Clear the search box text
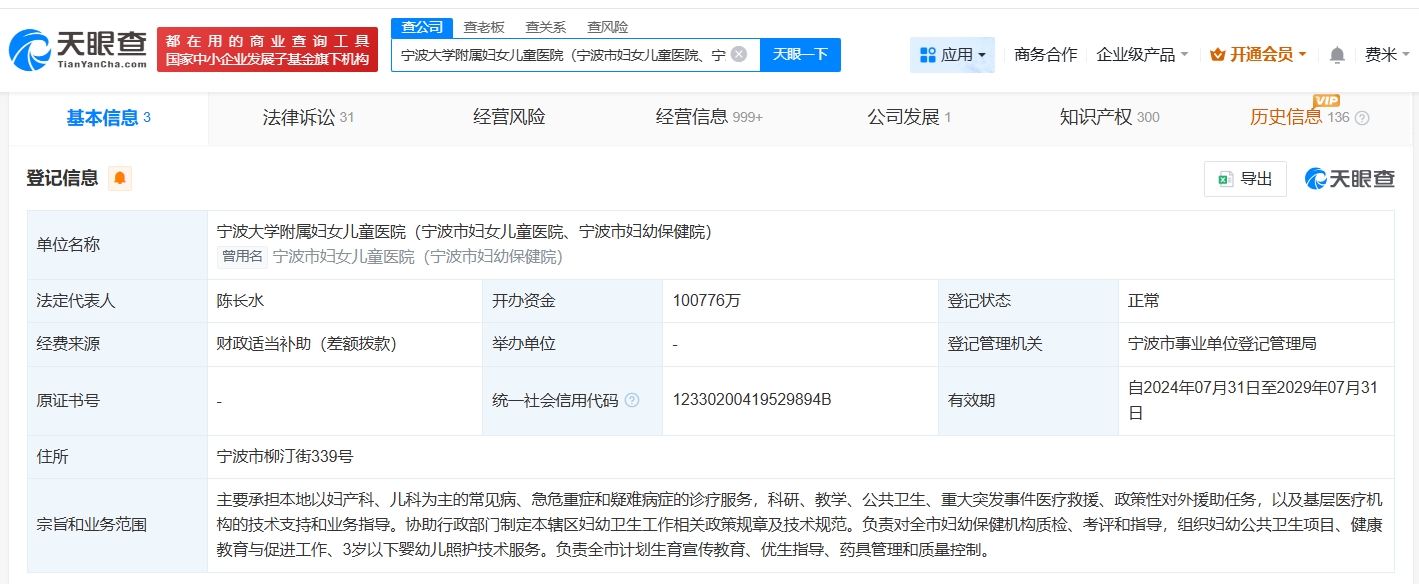The height and width of the screenshot is (584, 1419). tap(739, 54)
